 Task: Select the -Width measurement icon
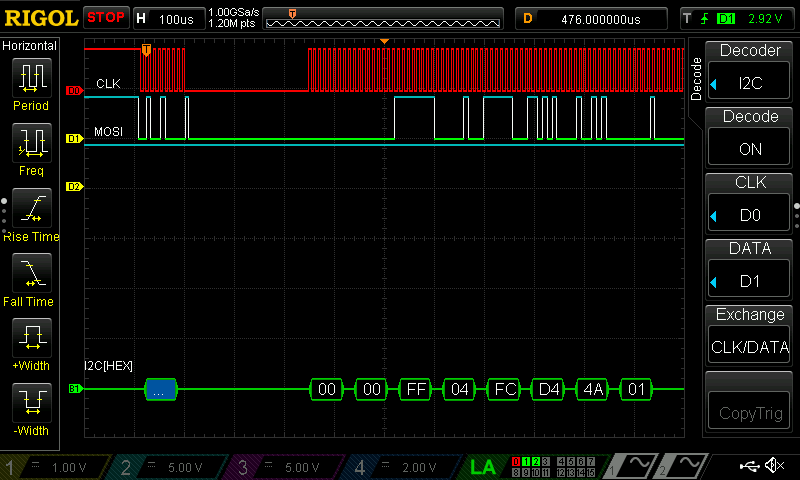point(32,402)
